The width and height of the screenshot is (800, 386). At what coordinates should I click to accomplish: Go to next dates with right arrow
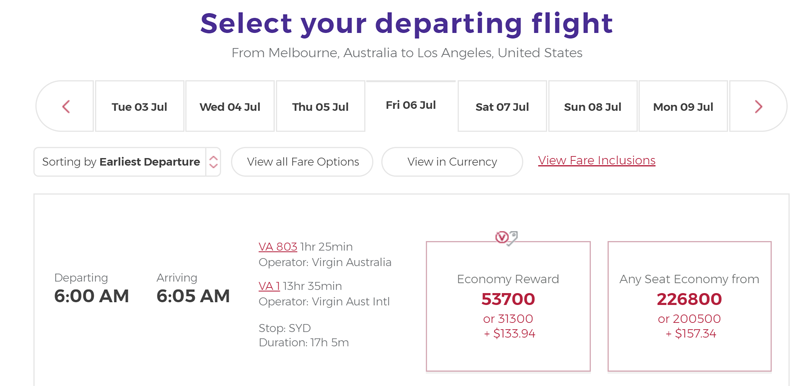(x=758, y=107)
